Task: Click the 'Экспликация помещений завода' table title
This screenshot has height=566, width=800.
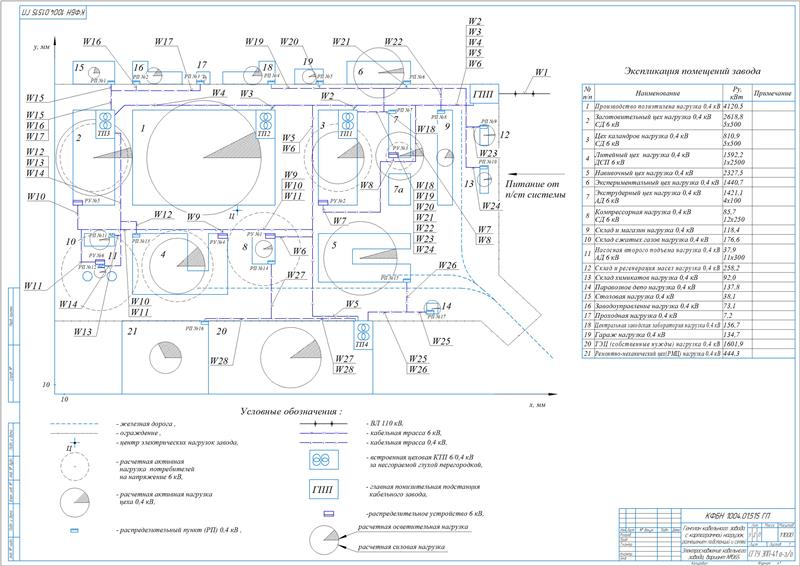Action: pos(692,71)
